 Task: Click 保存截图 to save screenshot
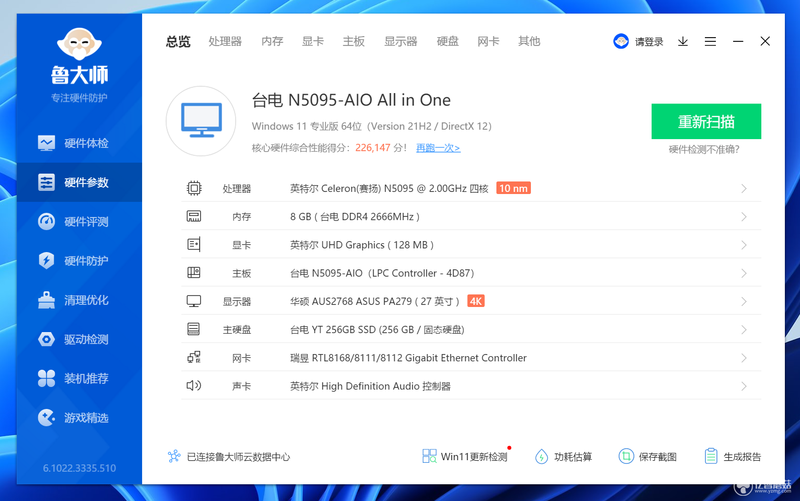click(647, 457)
